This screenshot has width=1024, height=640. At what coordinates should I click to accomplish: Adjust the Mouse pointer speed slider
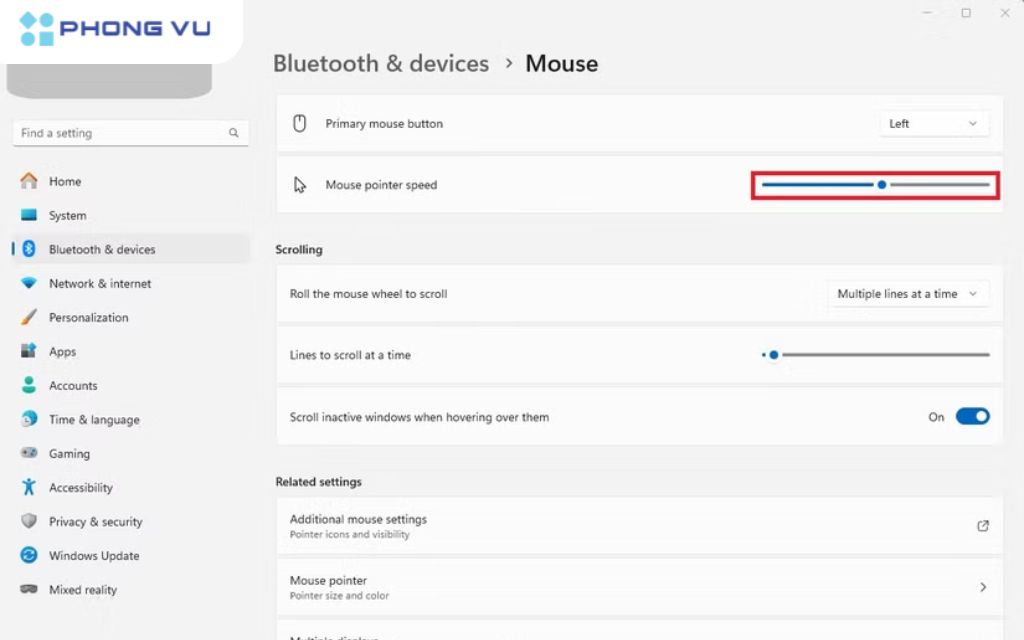(x=881, y=184)
